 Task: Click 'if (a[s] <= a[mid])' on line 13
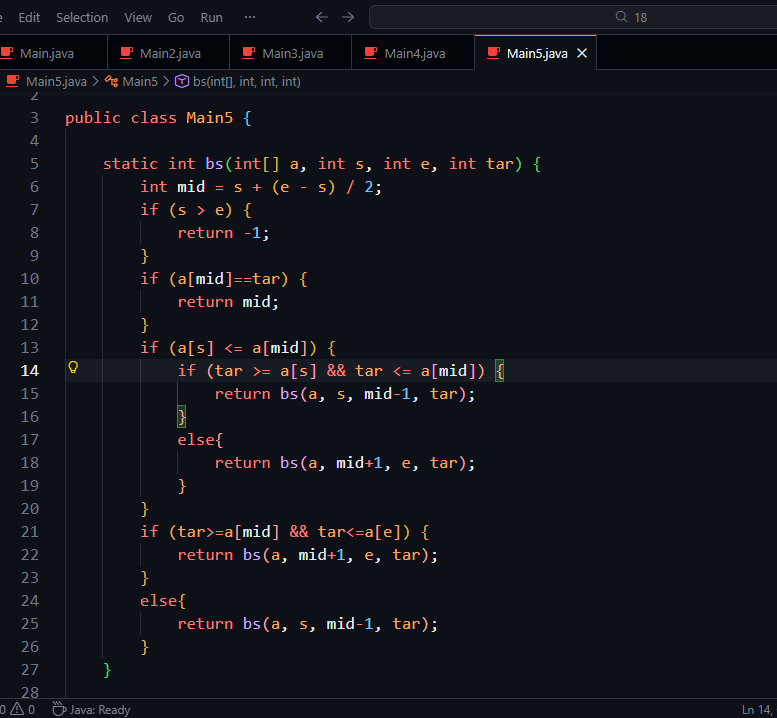228,348
